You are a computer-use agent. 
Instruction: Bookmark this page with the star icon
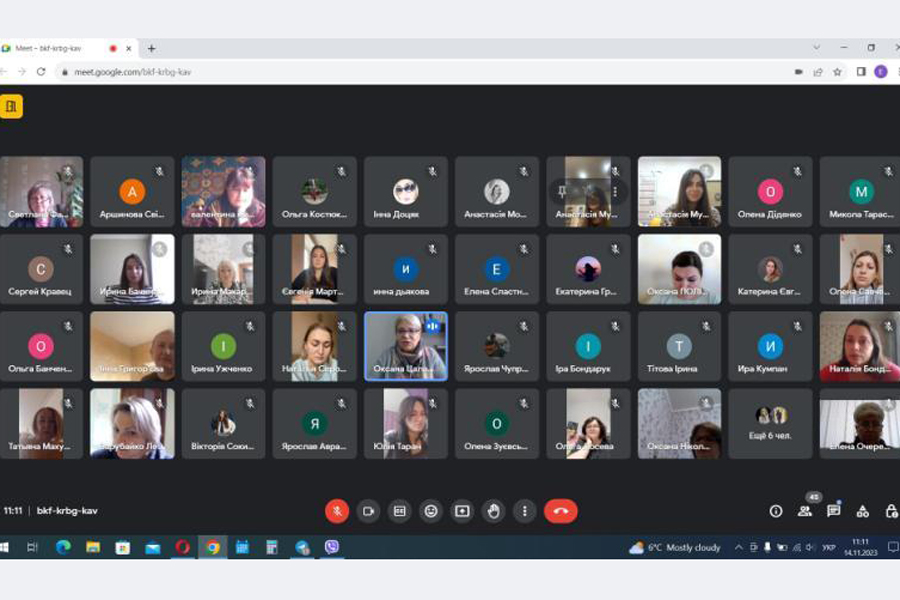[x=837, y=72]
